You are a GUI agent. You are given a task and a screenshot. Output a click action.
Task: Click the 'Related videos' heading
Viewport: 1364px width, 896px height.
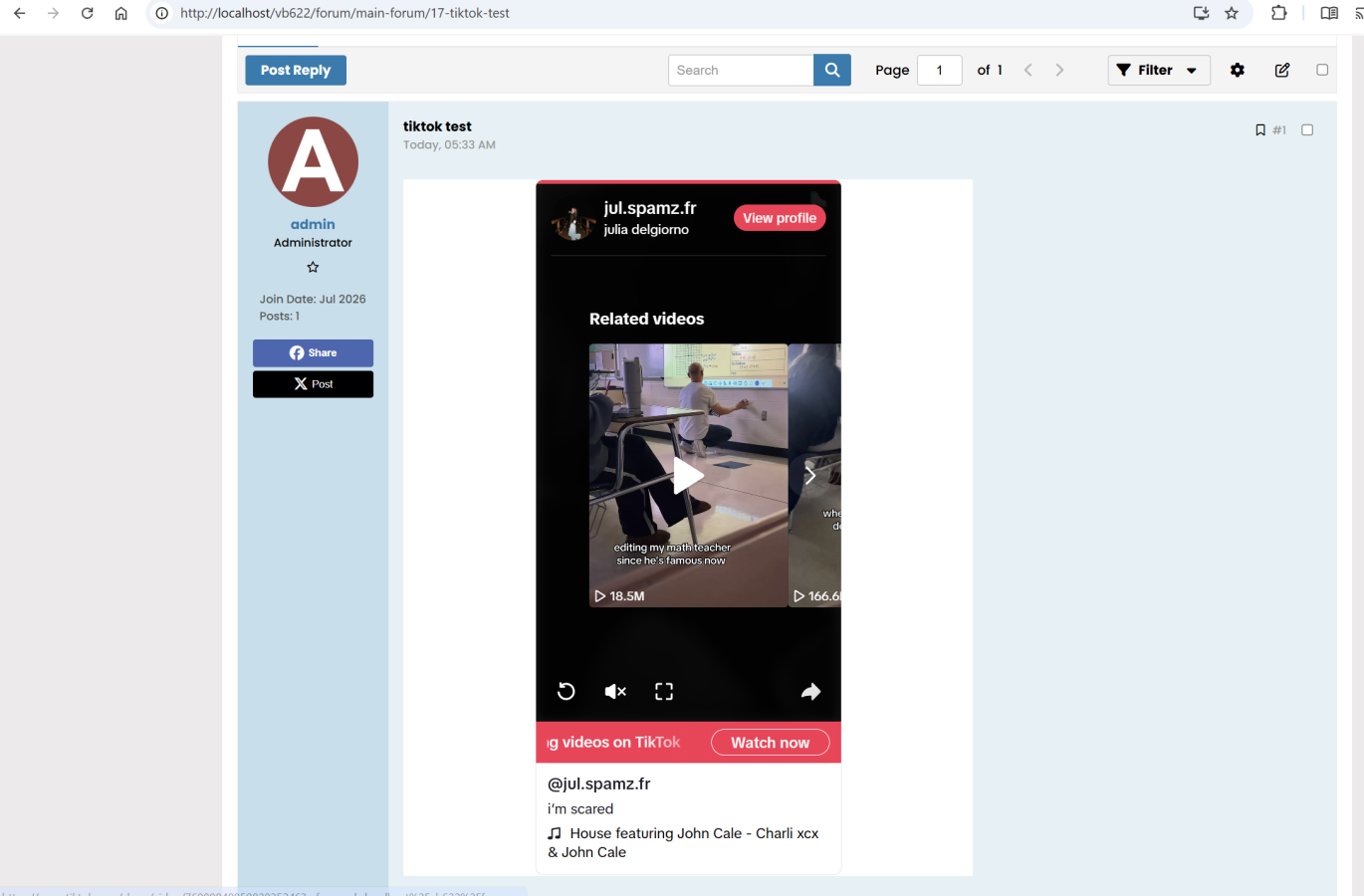pyautogui.click(x=646, y=319)
